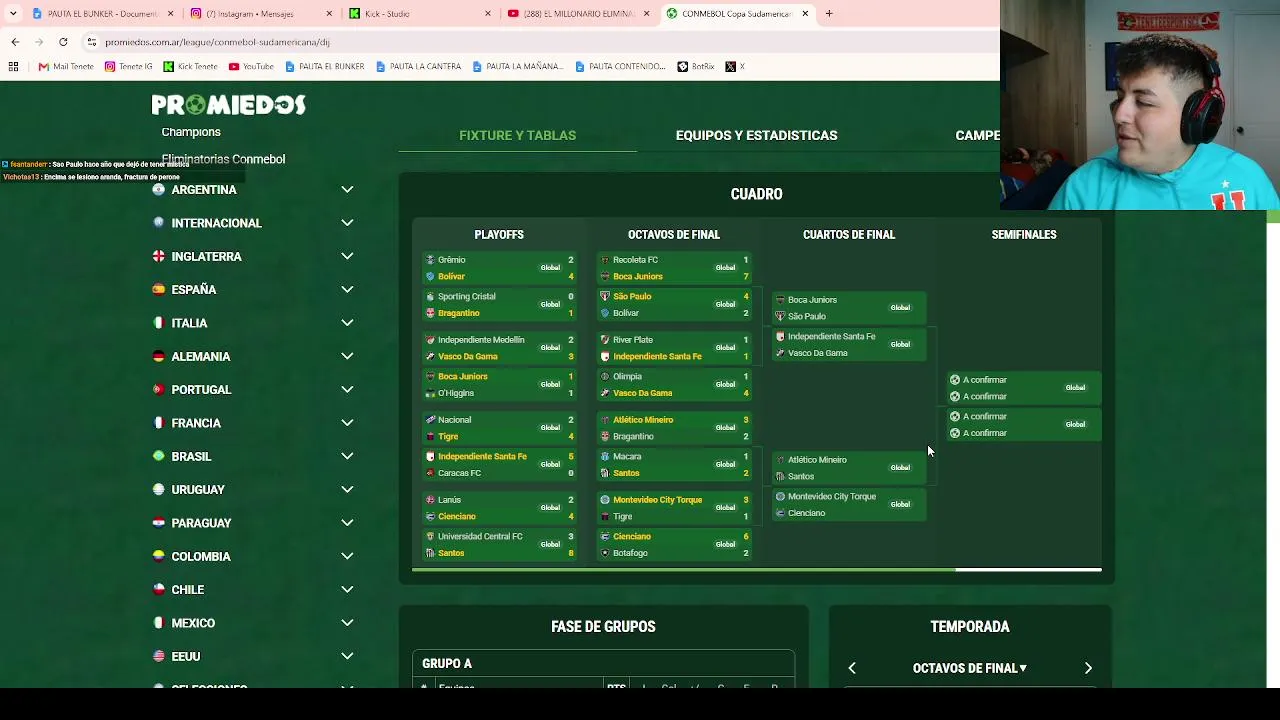Open Tenete IG bookmark
Viewport: 1280px width, 720px height.
click(129, 67)
